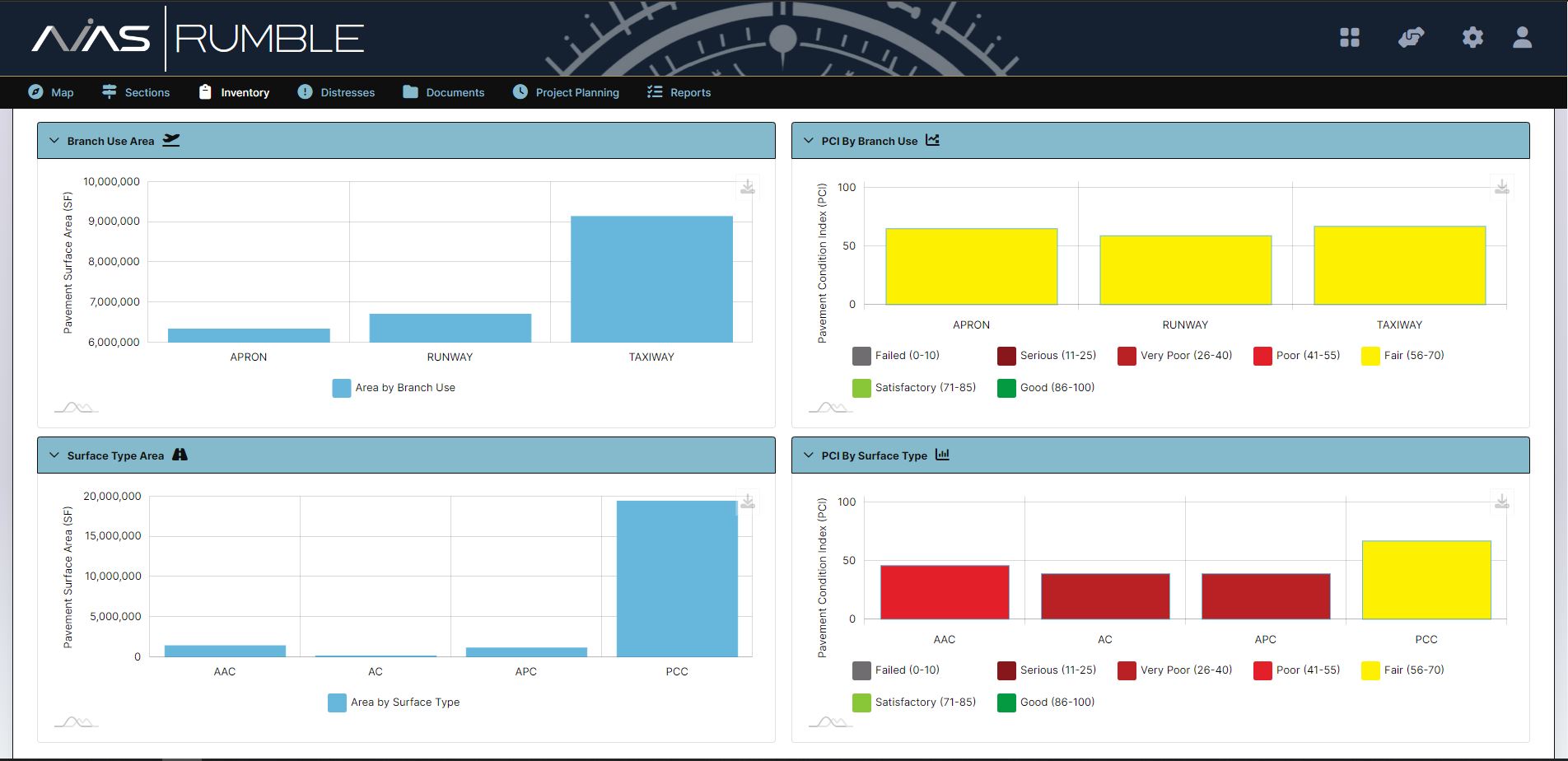
Task: Click the checklist icon beside Reports
Action: click(x=655, y=91)
